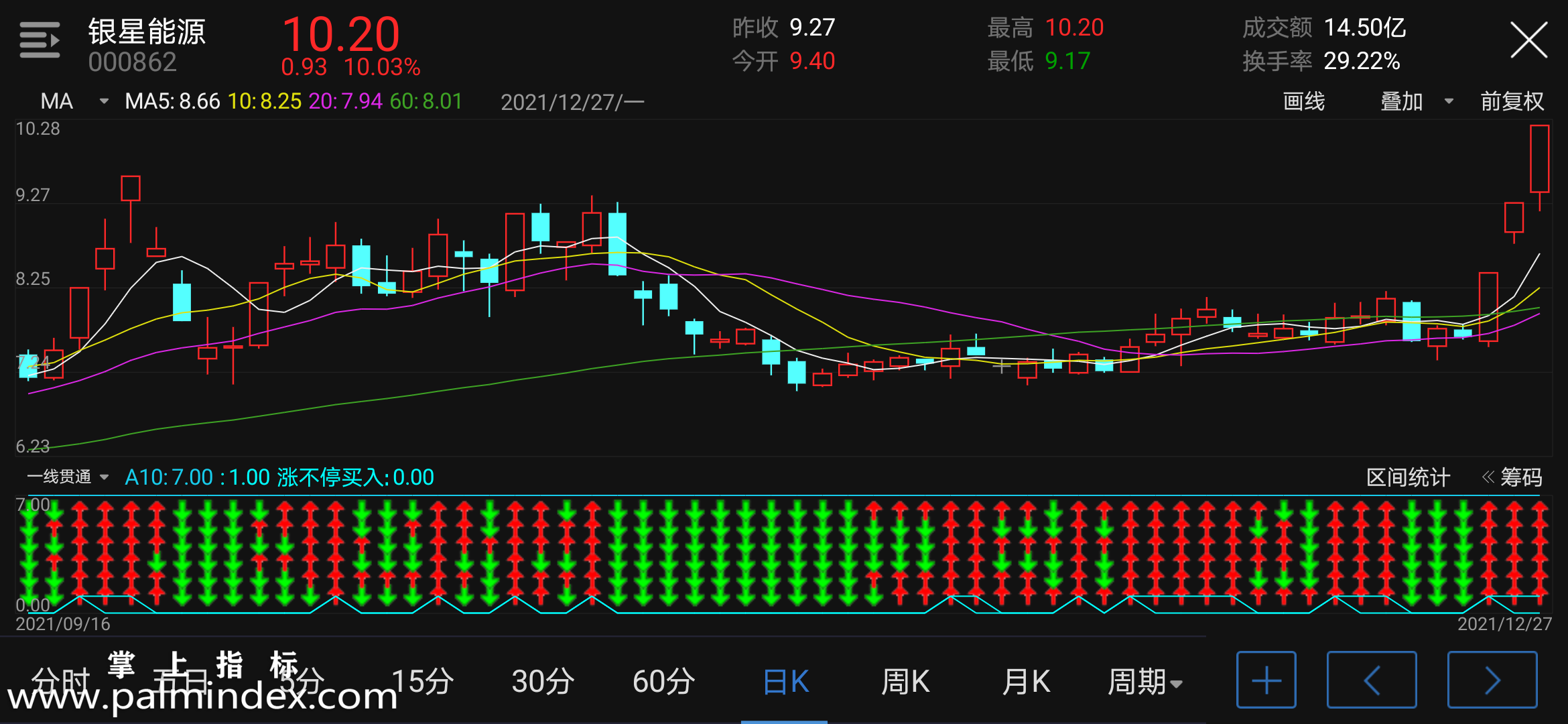Expand the MA indicator dropdown
Image resolution: width=1568 pixels, height=724 pixels.
coord(74,101)
